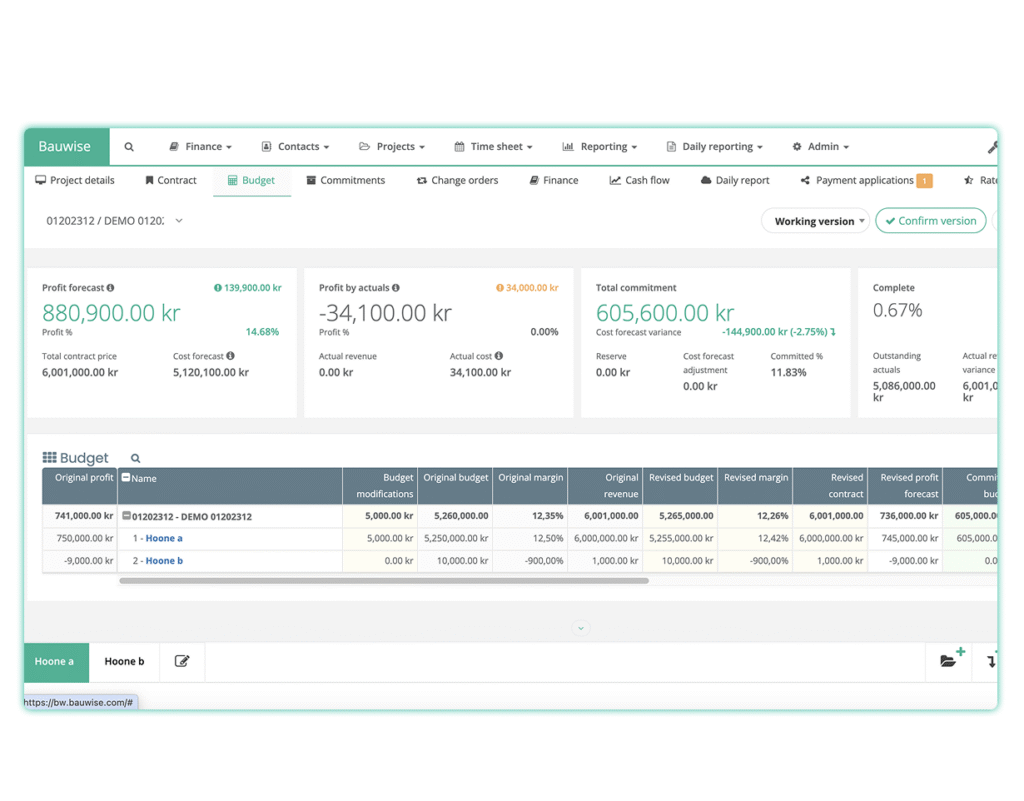Image resolution: width=1024 pixels, height=801 pixels.
Task: Open the project Finance tab
Action: click(x=553, y=180)
